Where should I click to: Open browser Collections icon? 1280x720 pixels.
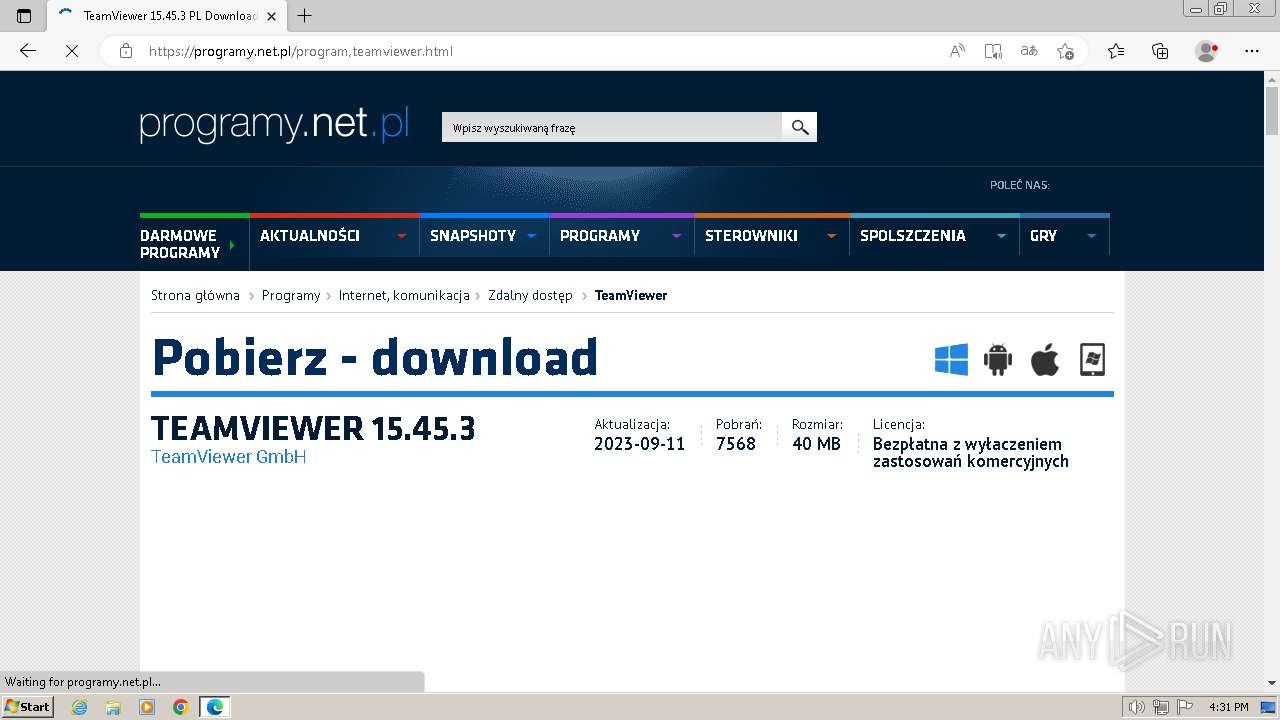[x=1160, y=51]
